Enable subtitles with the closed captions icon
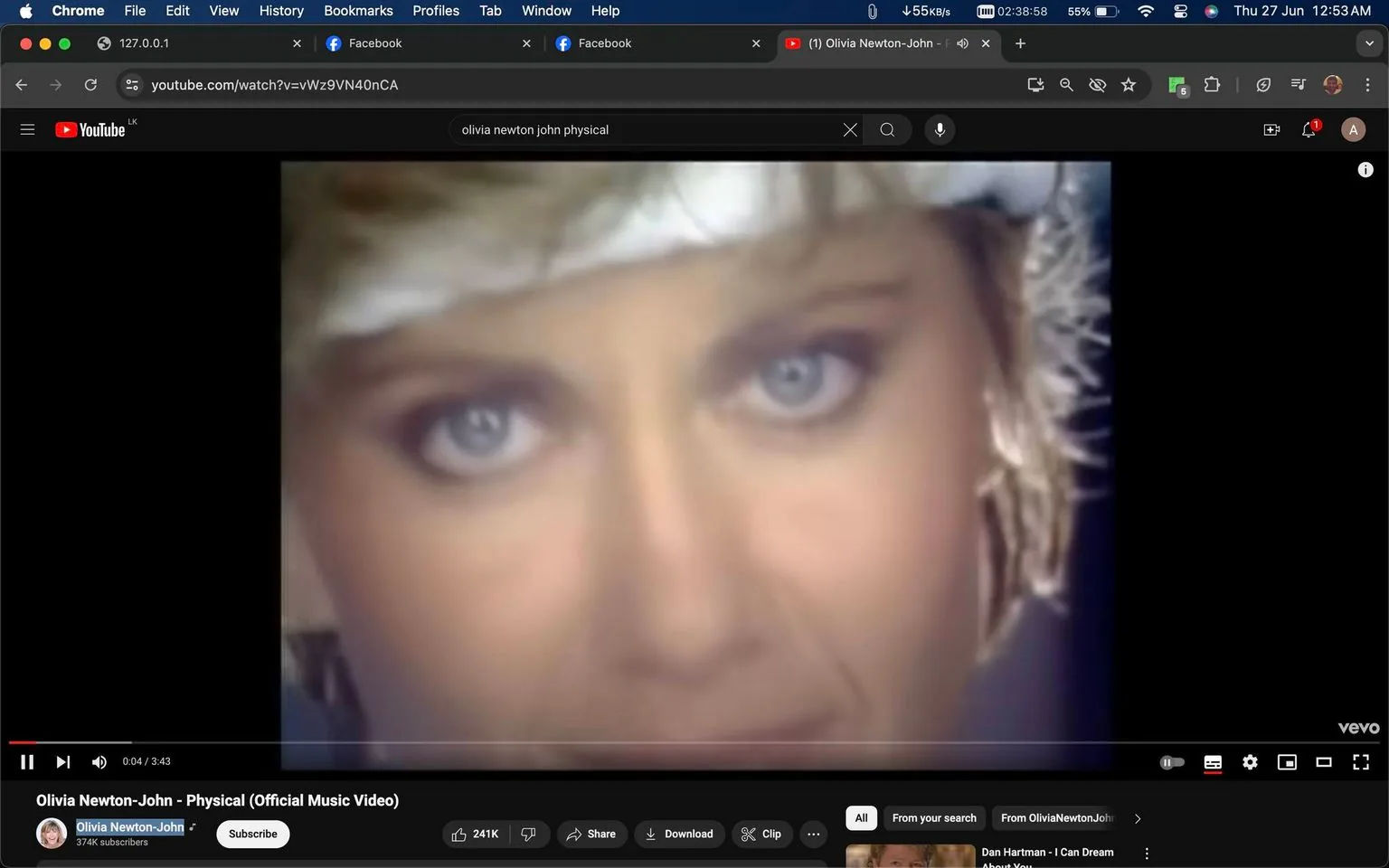 point(1213,761)
